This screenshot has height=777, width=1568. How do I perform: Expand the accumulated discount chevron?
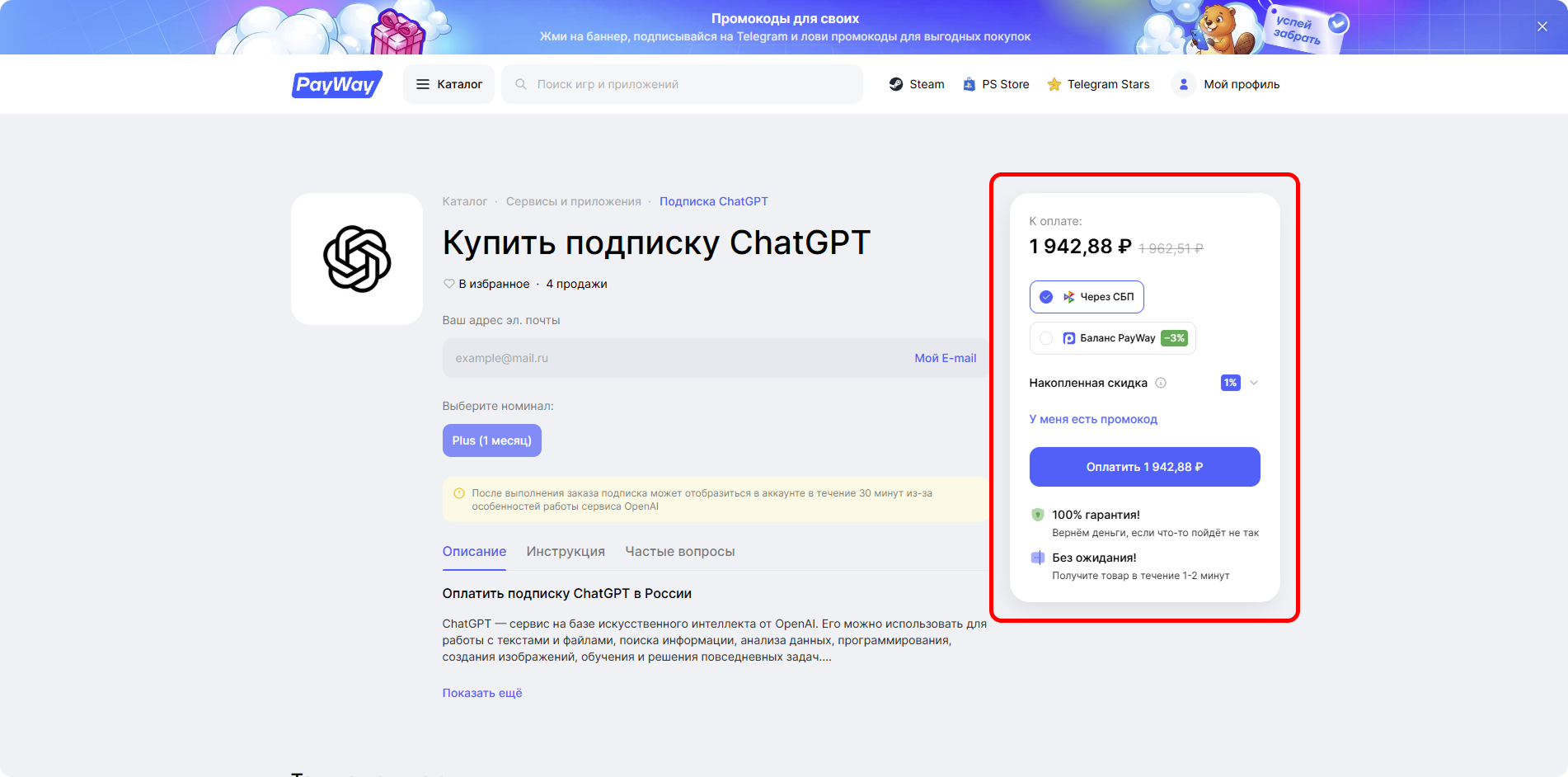click(1254, 383)
